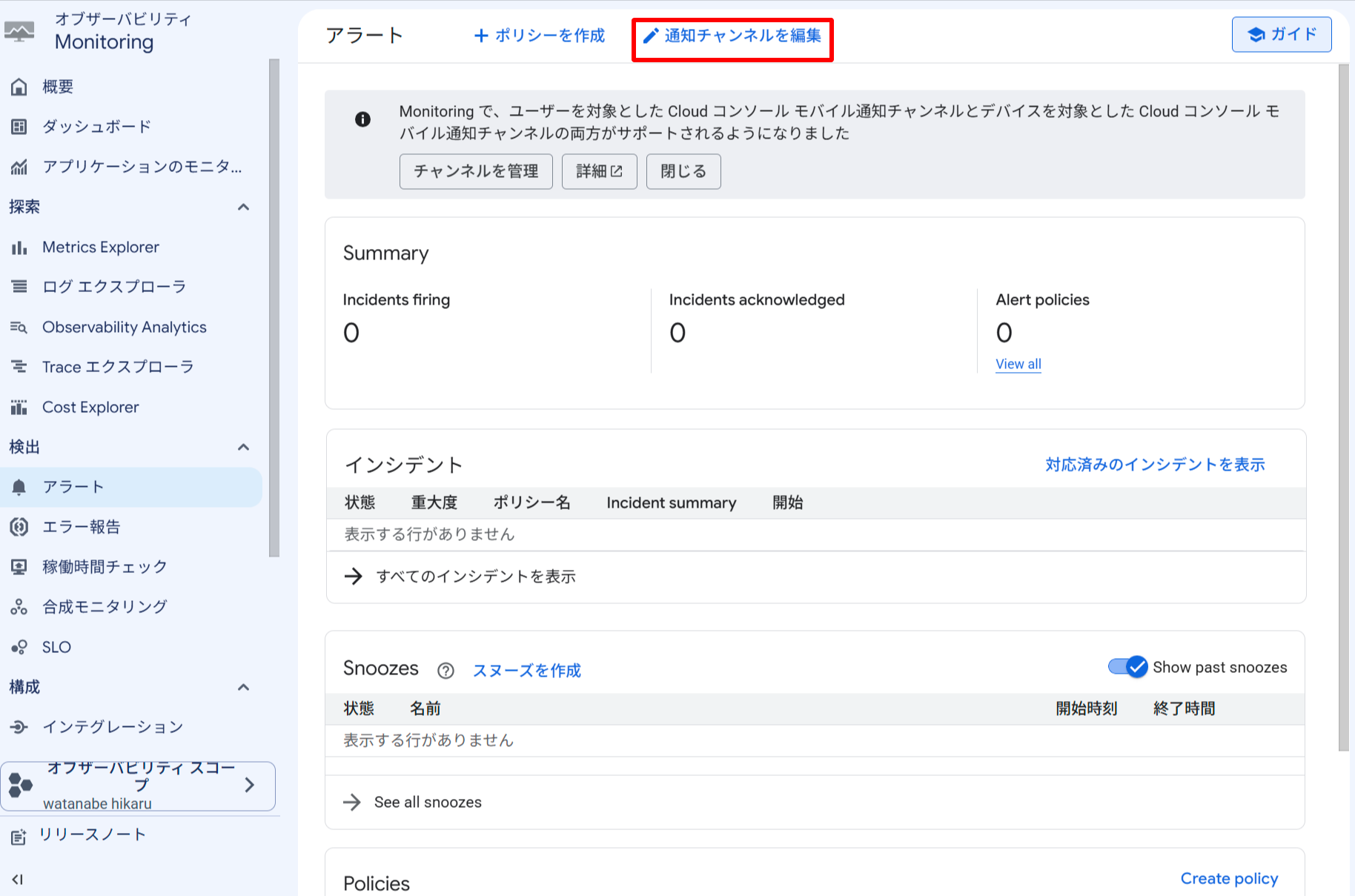Click the アラート bell icon
Screen dimensions: 1355x896
[19, 487]
